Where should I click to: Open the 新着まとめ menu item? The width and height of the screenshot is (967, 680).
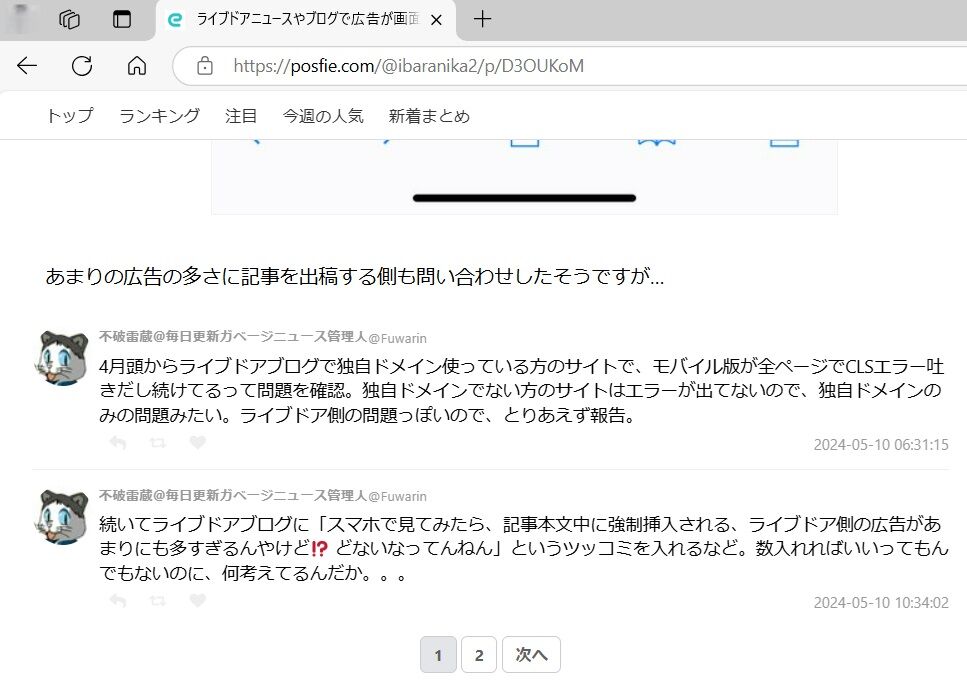tap(429, 116)
